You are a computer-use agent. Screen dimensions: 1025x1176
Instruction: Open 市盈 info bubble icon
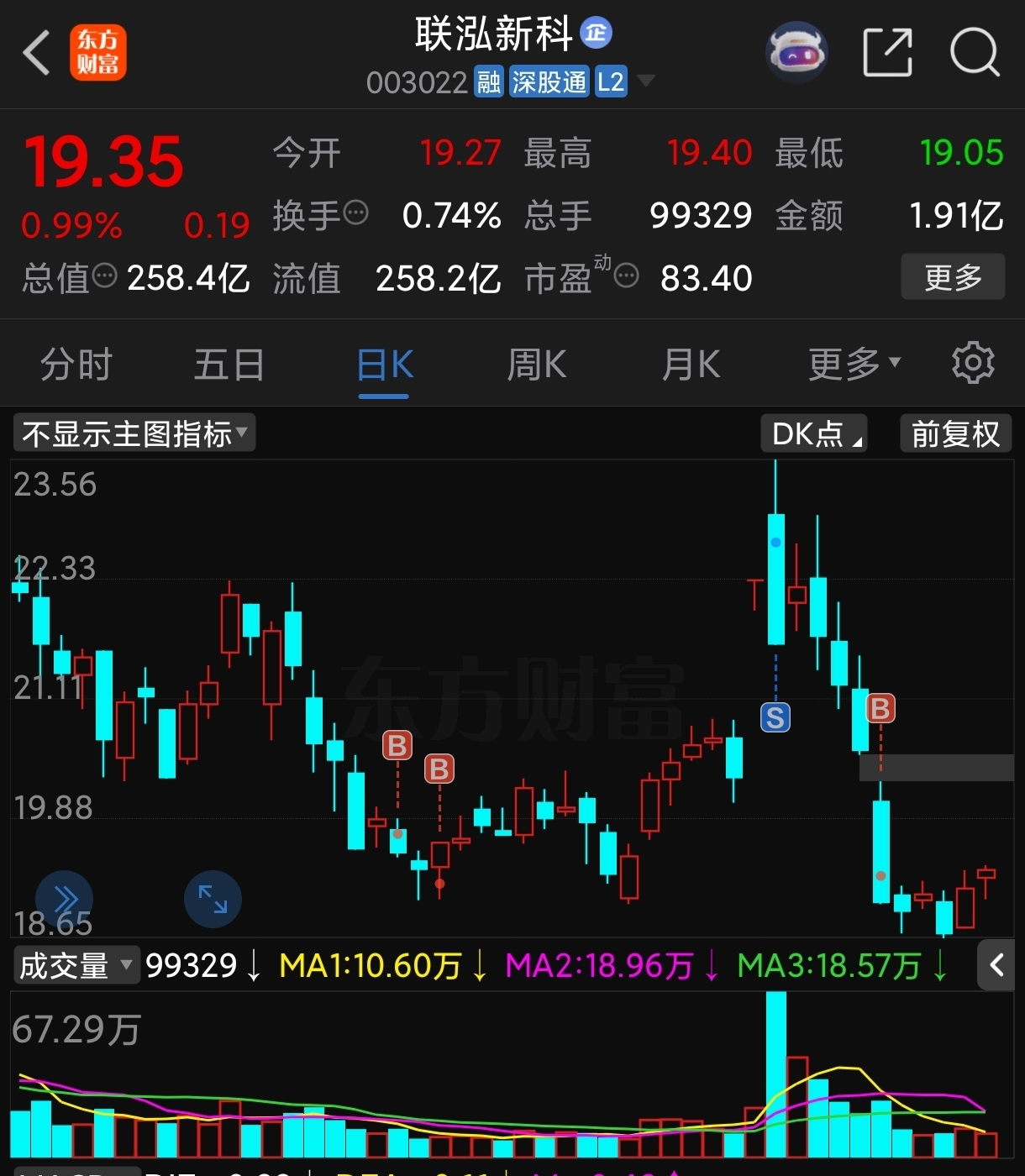pos(626,275)
